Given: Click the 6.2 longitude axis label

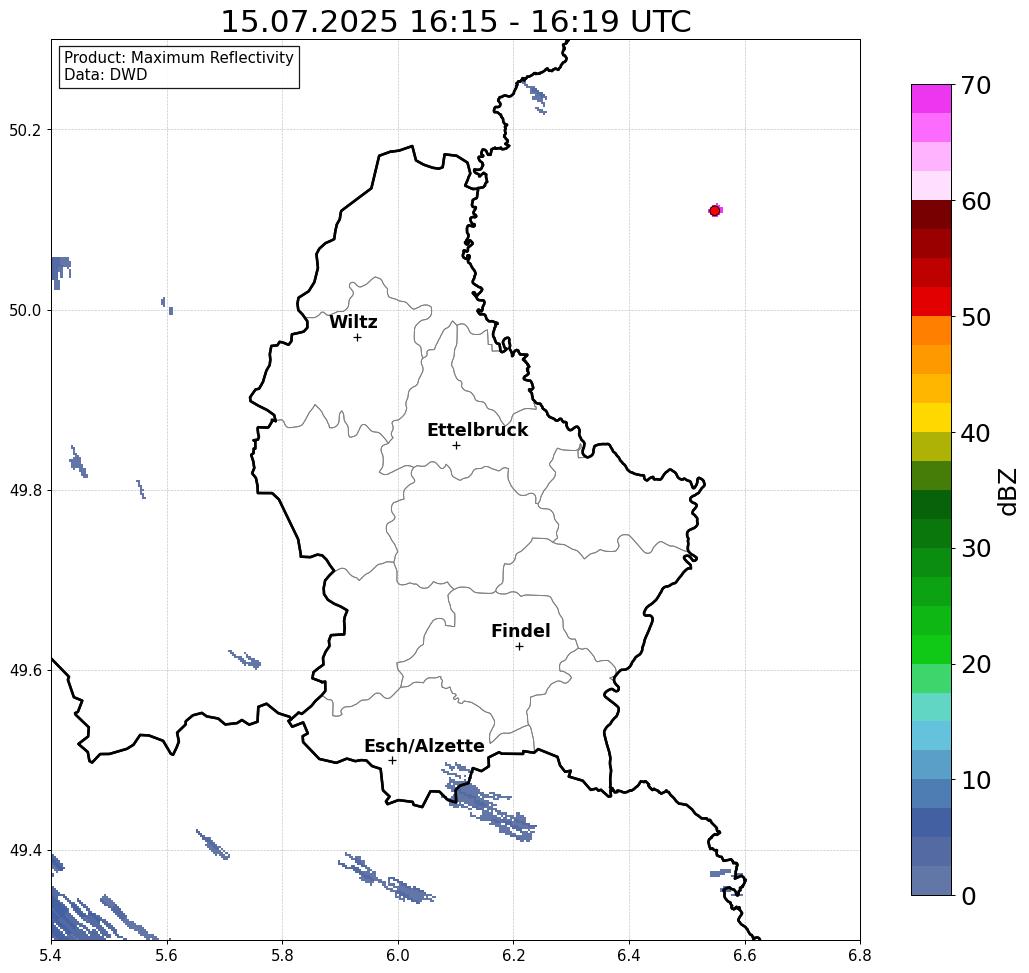Looking at the screenshot, I should tap(514, 955).
